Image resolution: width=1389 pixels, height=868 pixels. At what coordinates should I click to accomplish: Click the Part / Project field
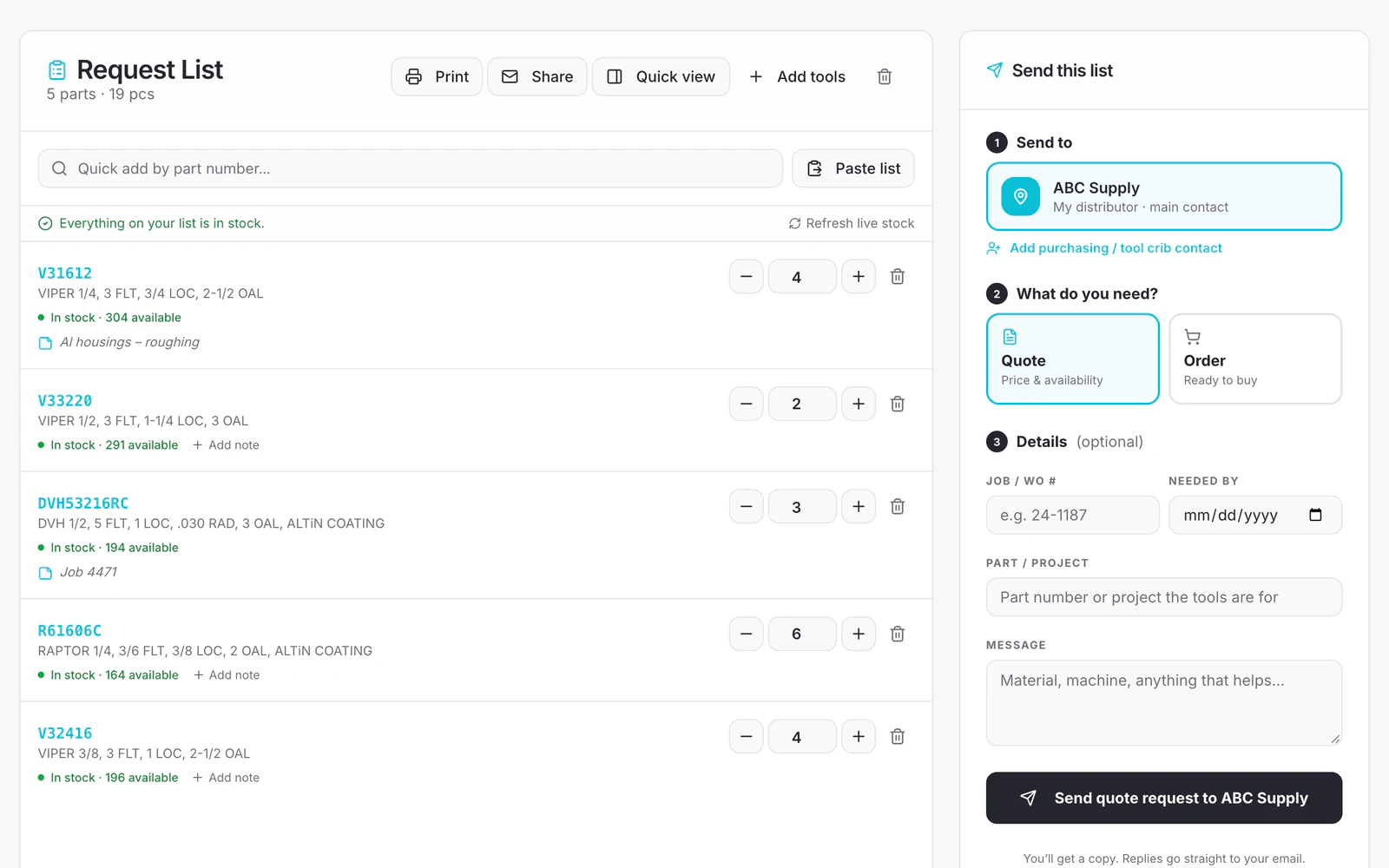(1164, 597)
